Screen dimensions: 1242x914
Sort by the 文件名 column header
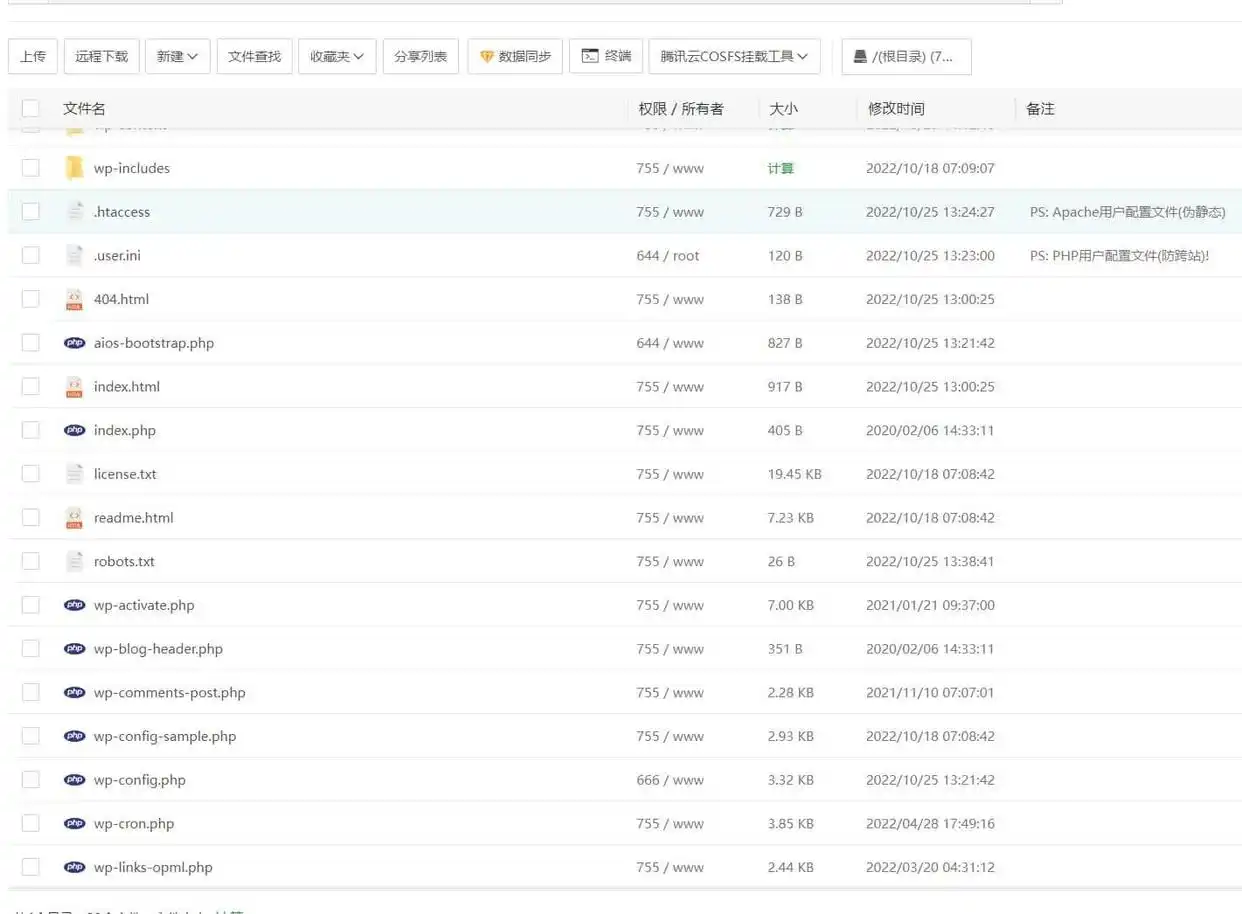point(84,109)
